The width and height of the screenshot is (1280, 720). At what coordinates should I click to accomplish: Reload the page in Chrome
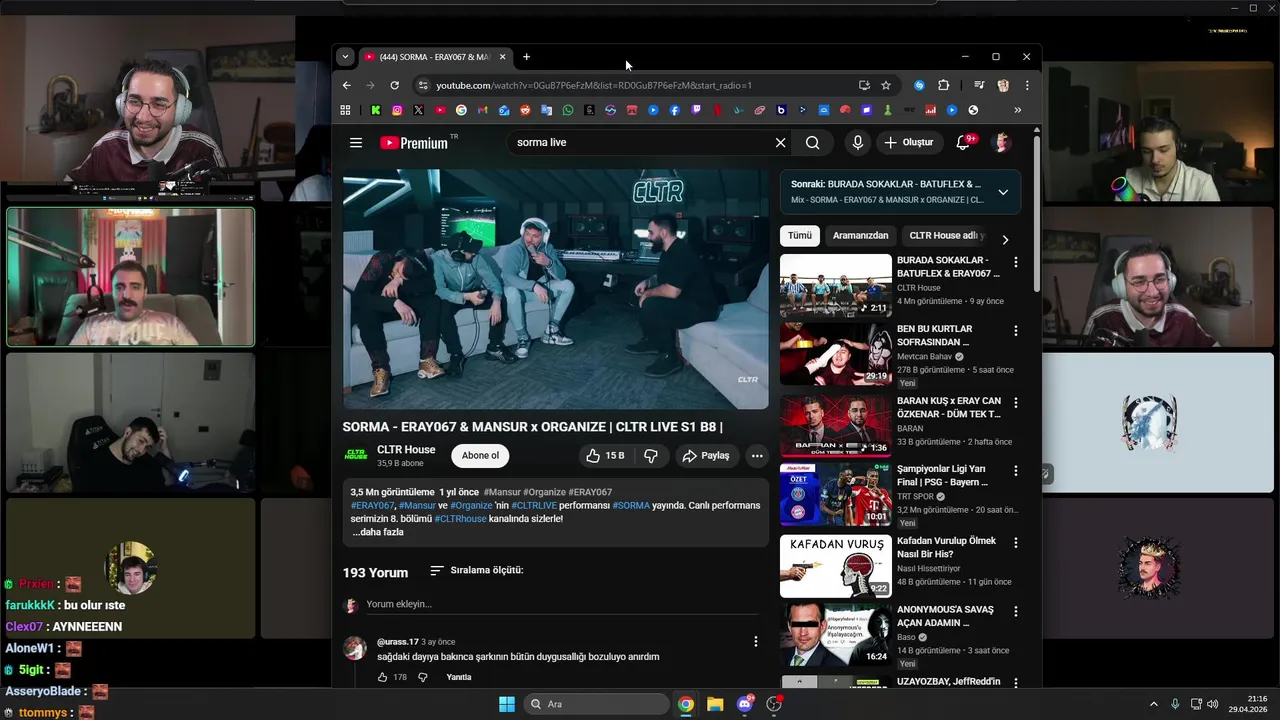point(394,85)
